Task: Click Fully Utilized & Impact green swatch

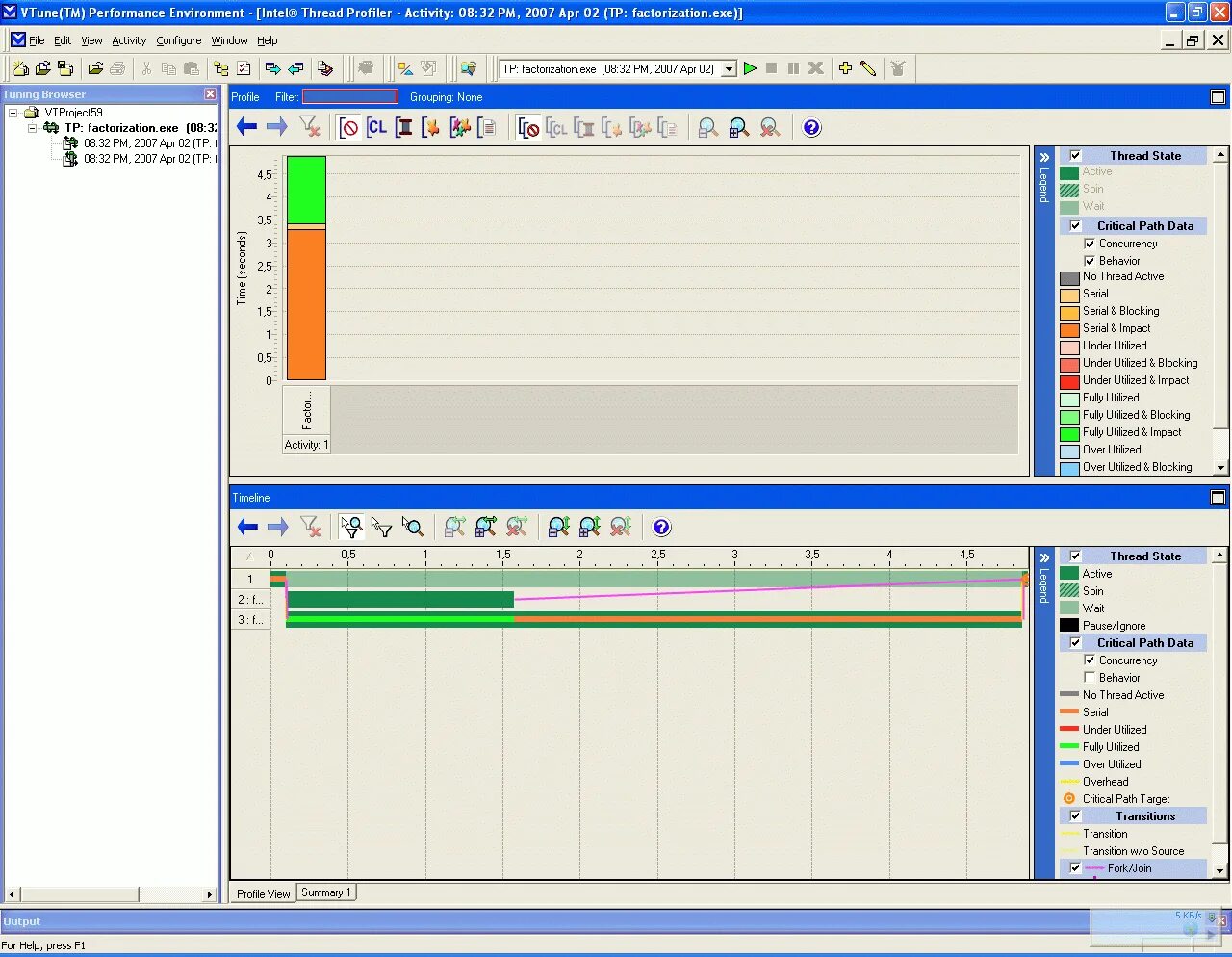Action: click(x=1069, y=433)
